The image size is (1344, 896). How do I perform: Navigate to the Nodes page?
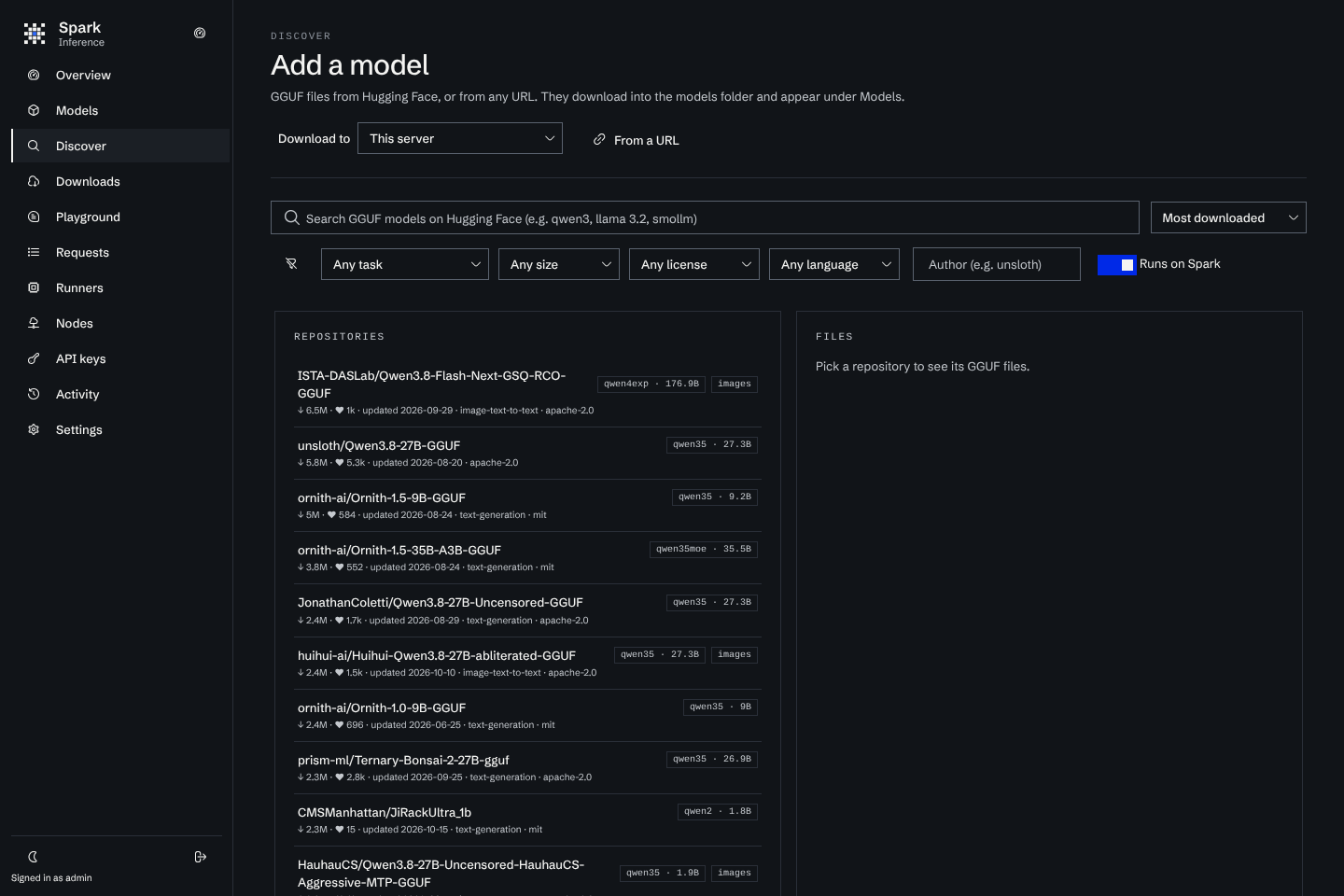pos(120,323)
